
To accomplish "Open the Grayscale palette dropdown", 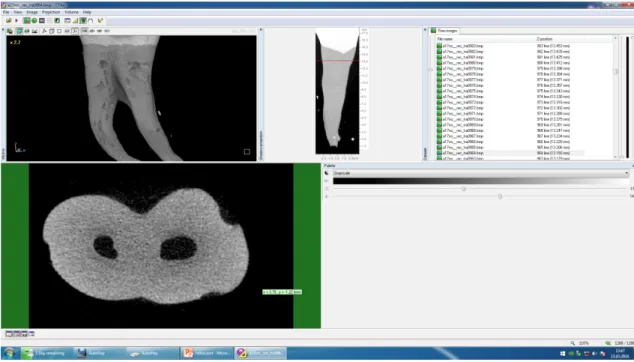I will (481, 173).
